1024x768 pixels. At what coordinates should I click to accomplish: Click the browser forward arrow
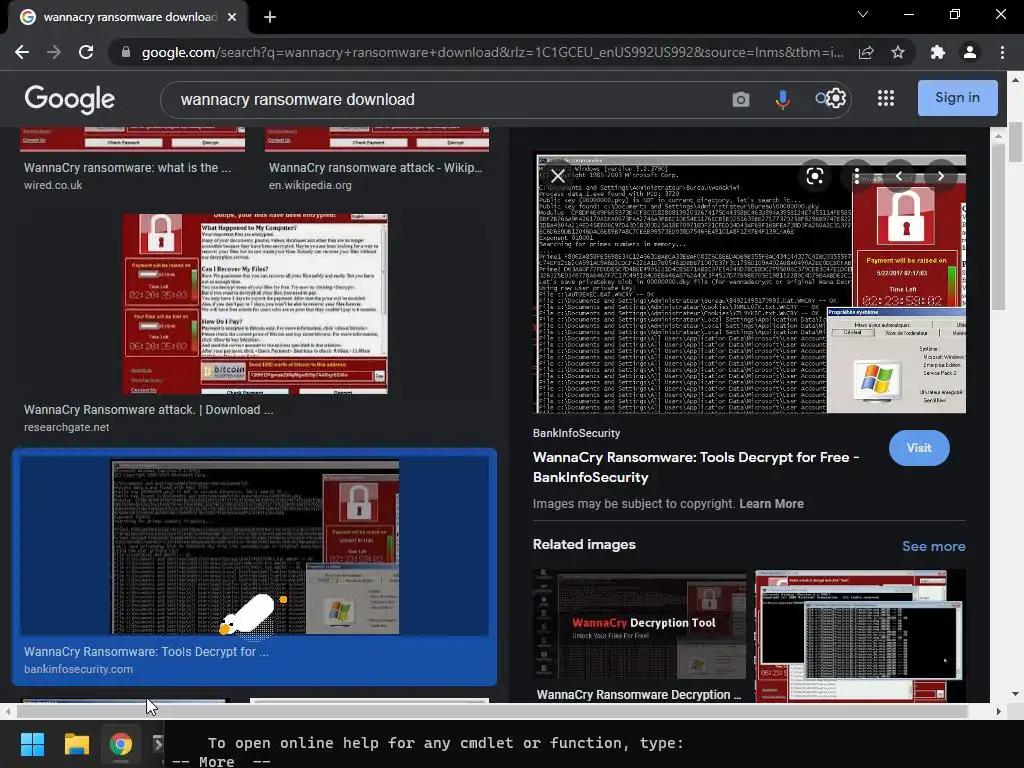tap(54, 52)
